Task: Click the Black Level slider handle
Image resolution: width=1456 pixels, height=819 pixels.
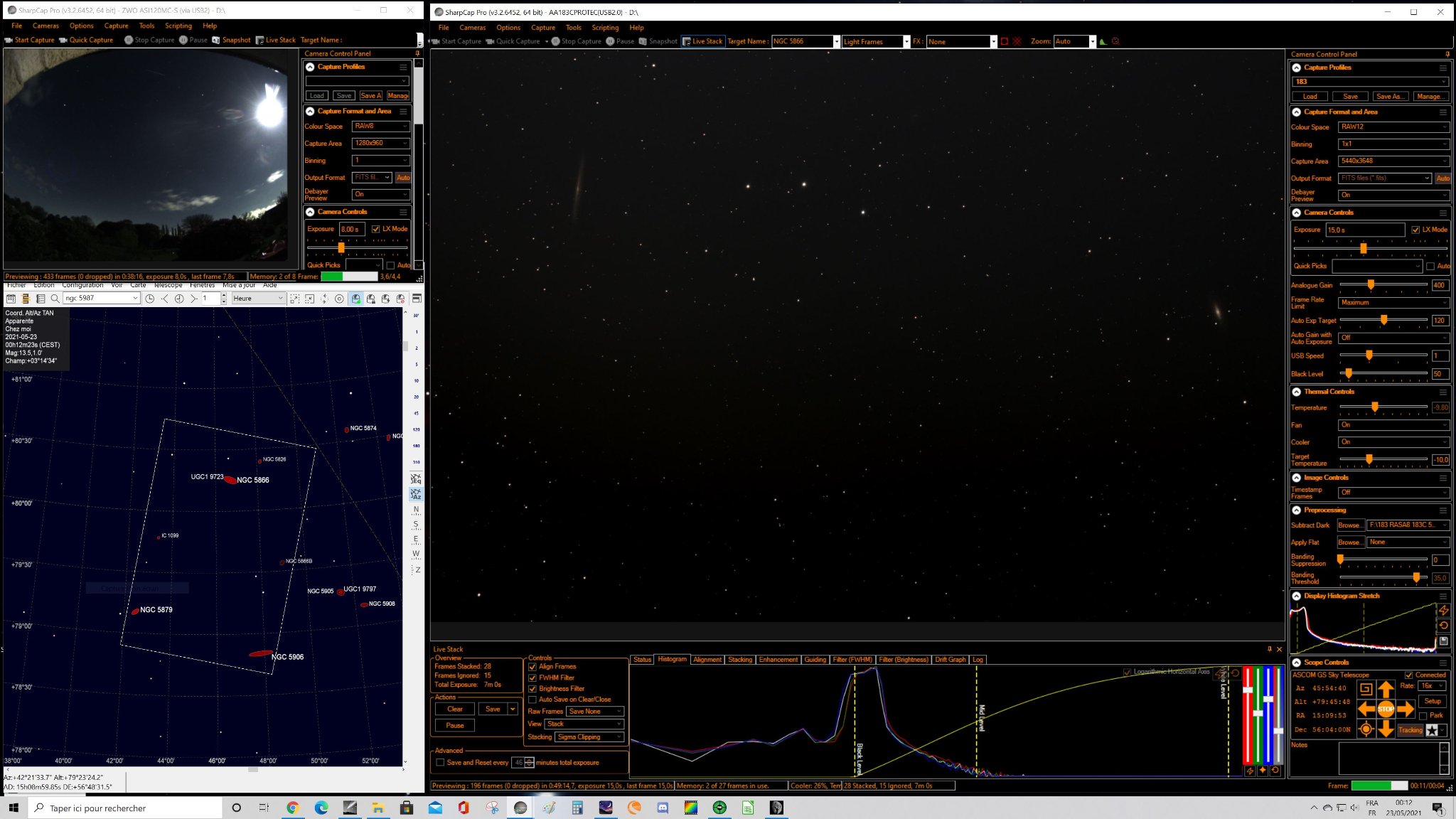Action: pos(1349,373)
